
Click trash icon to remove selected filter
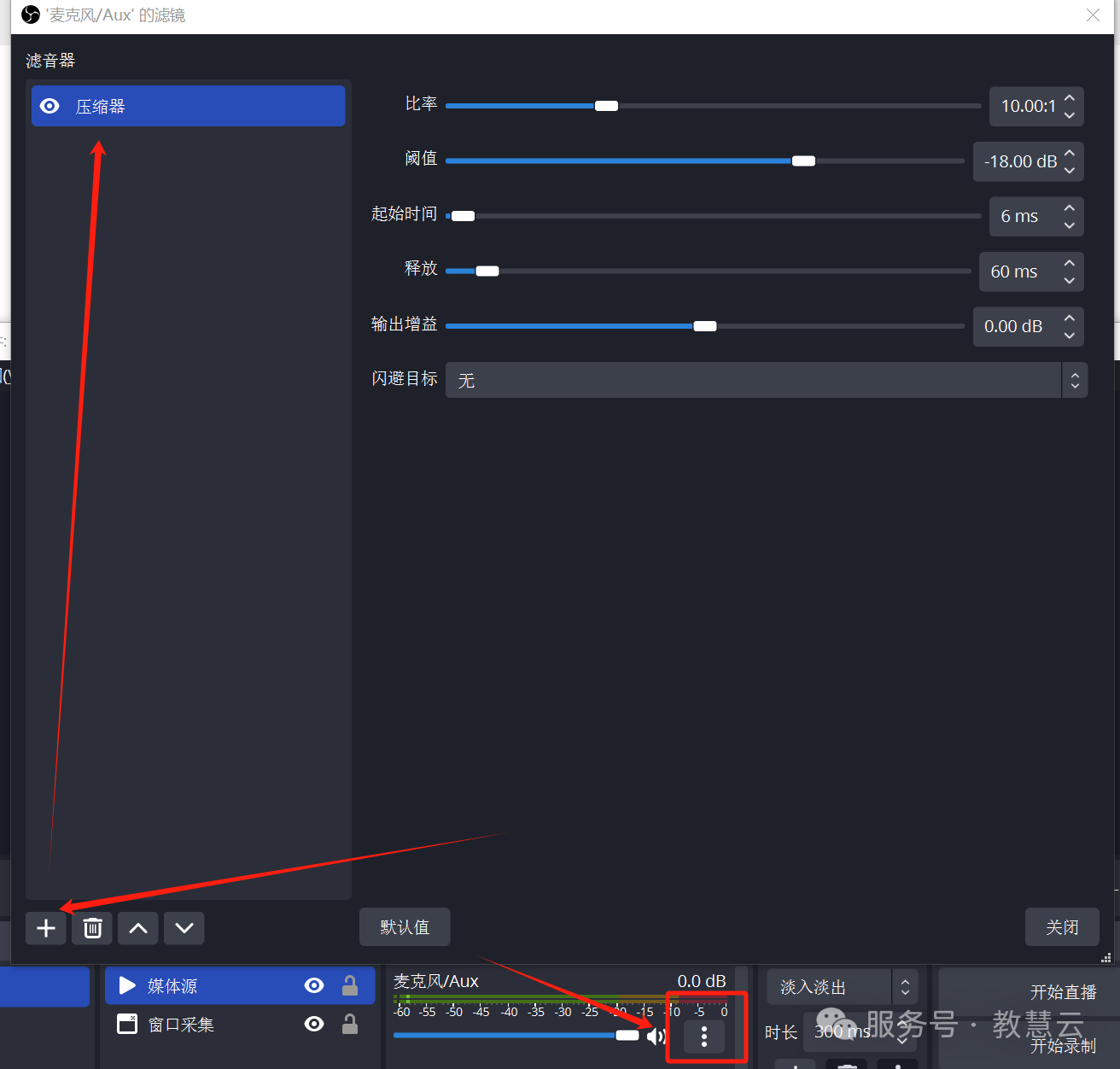point(92,928)
